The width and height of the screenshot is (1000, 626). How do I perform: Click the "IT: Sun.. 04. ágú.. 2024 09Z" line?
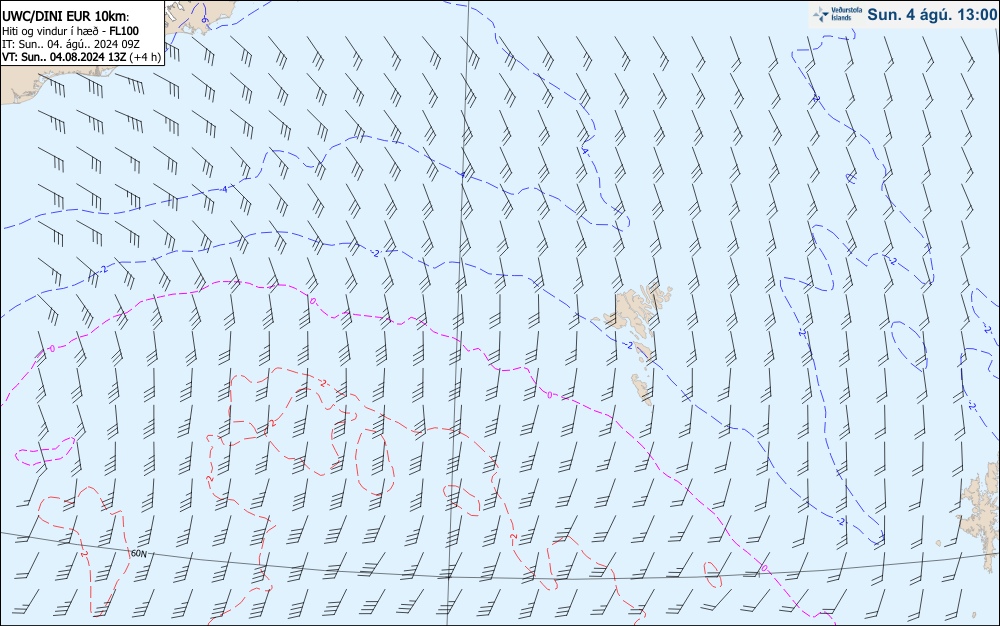70,44
